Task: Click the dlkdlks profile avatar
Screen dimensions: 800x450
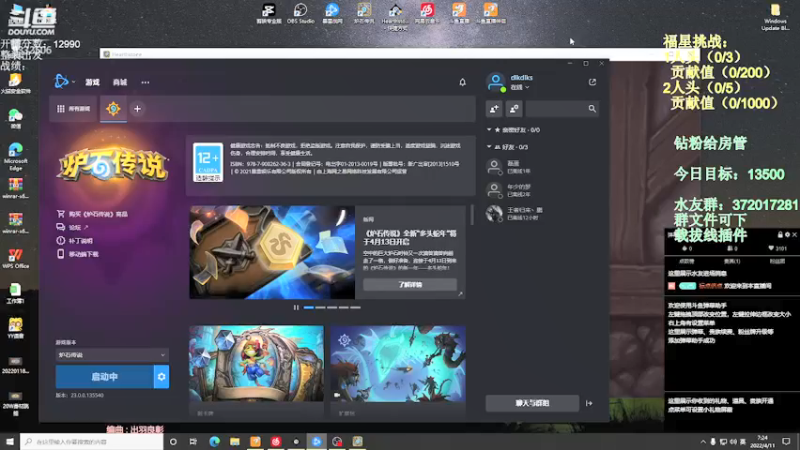Action: (x=495, y=82)
